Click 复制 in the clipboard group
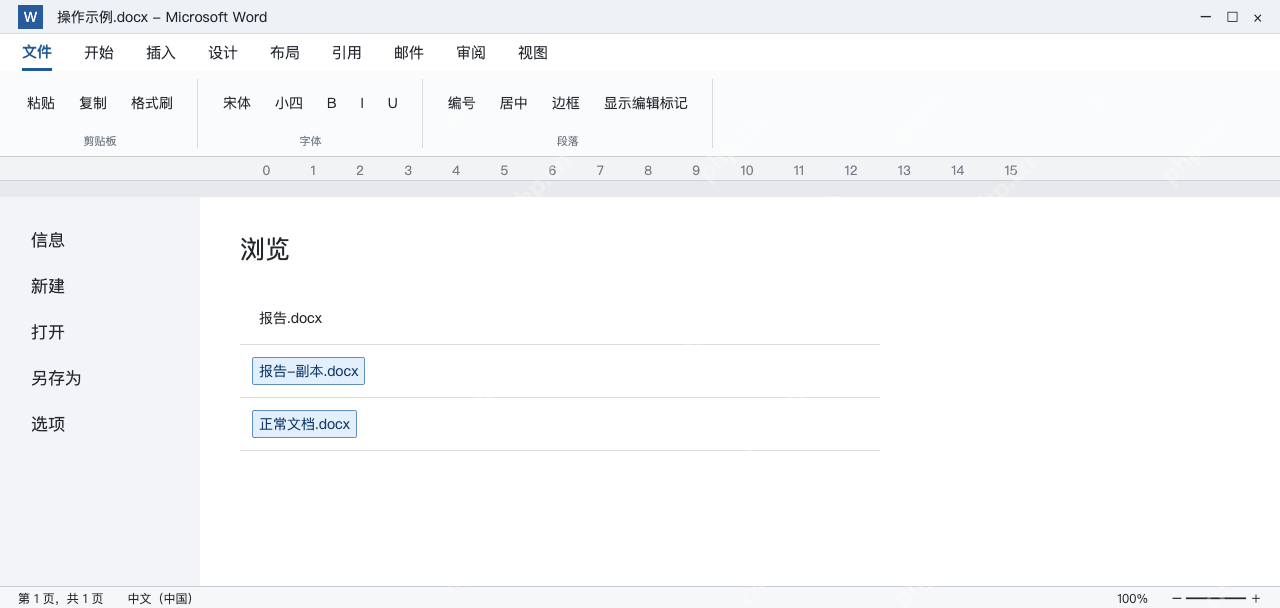The height and width of the screenshot is (608, 1280). coord(93,103)
